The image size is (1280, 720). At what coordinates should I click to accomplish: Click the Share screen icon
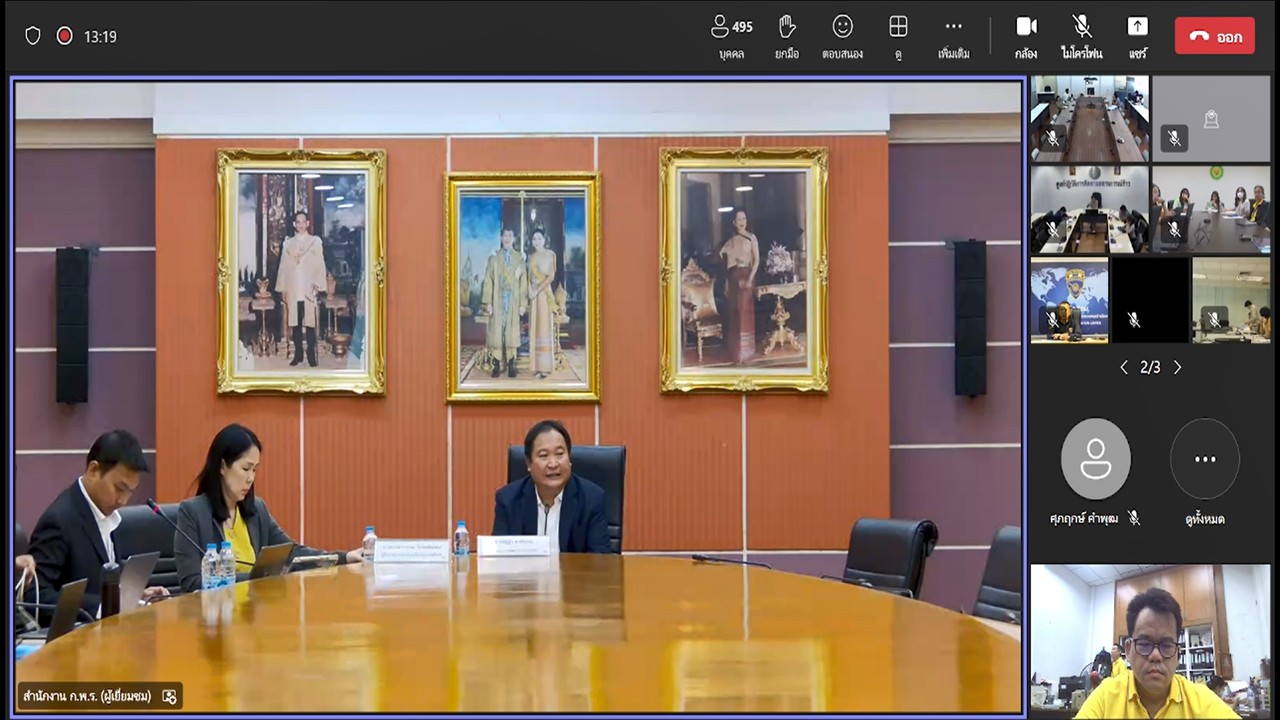[x=1137, y=36]
